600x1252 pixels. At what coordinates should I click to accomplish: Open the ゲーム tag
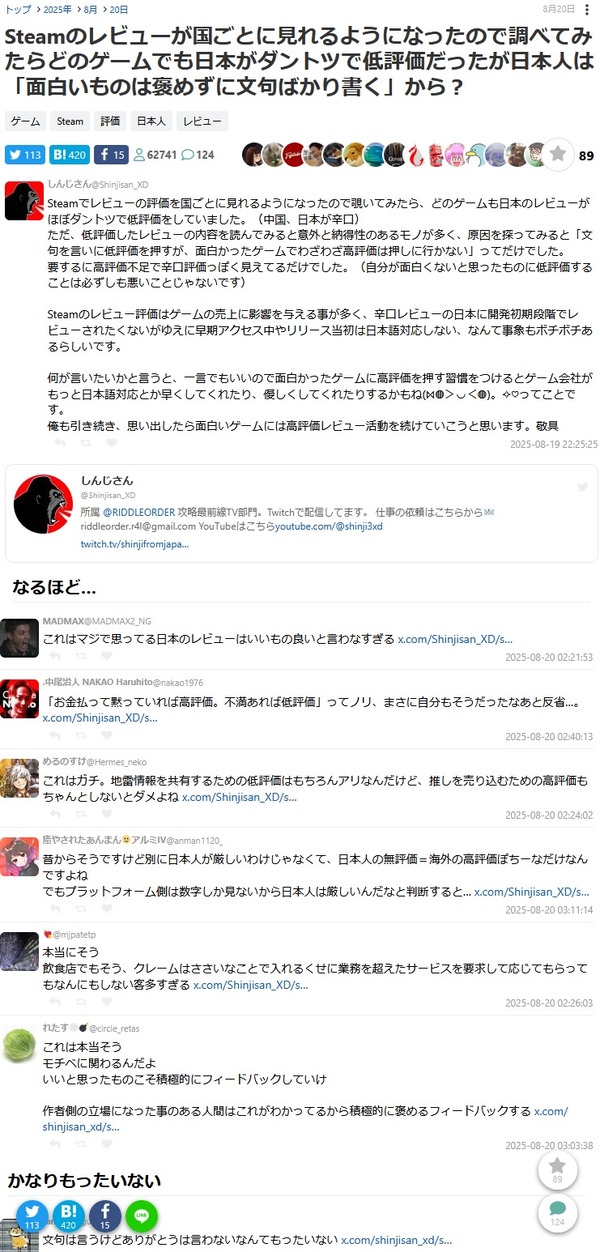(x=25, y=121)
